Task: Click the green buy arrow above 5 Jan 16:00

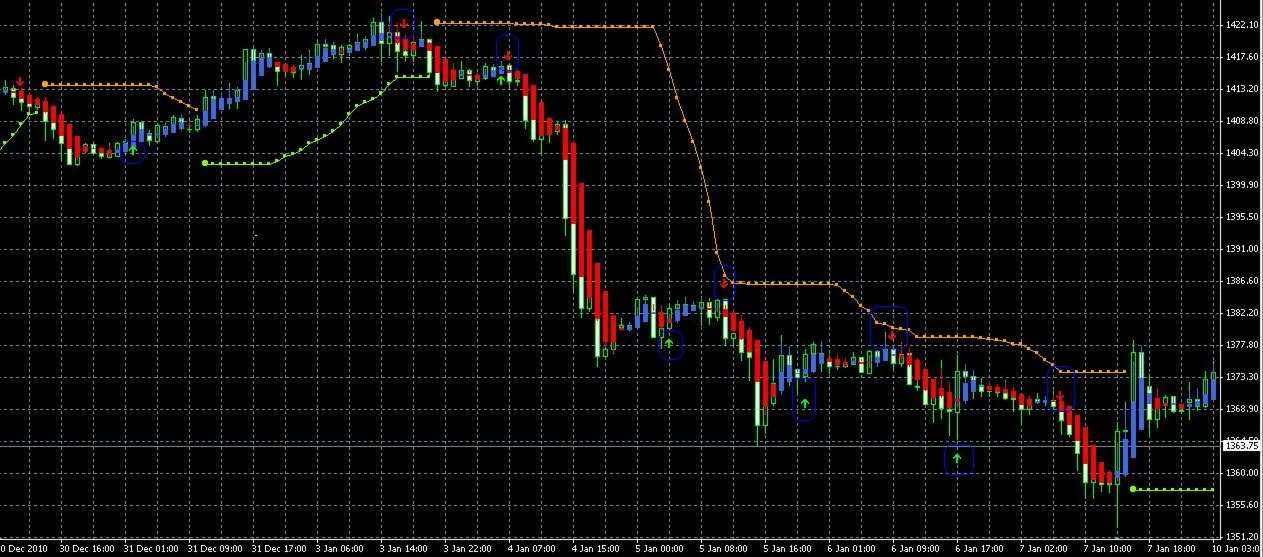Action: point(804,403)
